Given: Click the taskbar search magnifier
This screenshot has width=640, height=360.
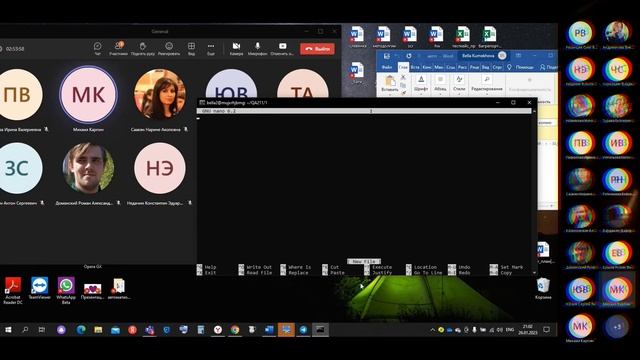Looking at the screenshot, I should point(25,329).
